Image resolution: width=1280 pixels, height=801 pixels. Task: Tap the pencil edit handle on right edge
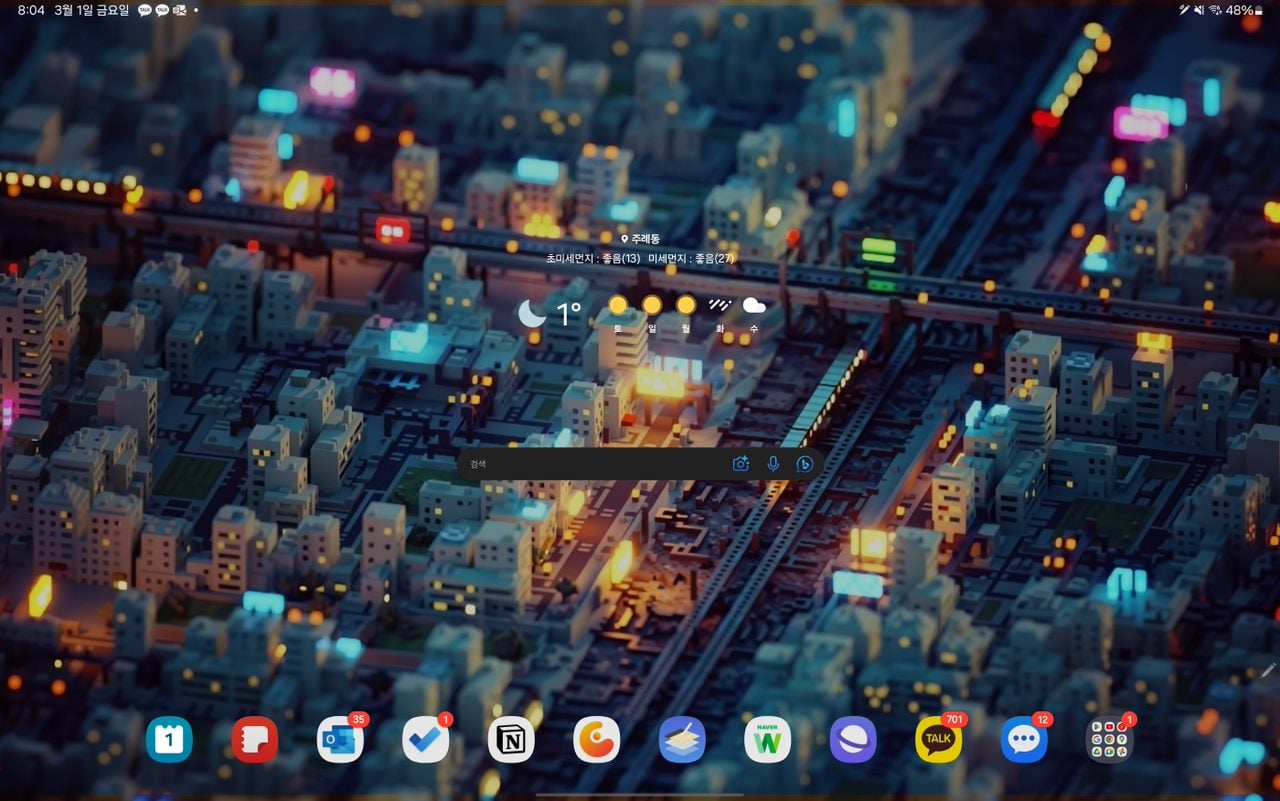(x=1268, y=671)
